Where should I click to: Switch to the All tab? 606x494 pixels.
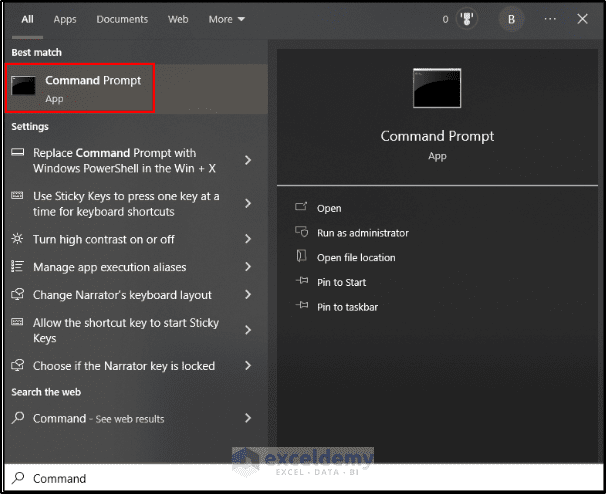pos(27,19)
